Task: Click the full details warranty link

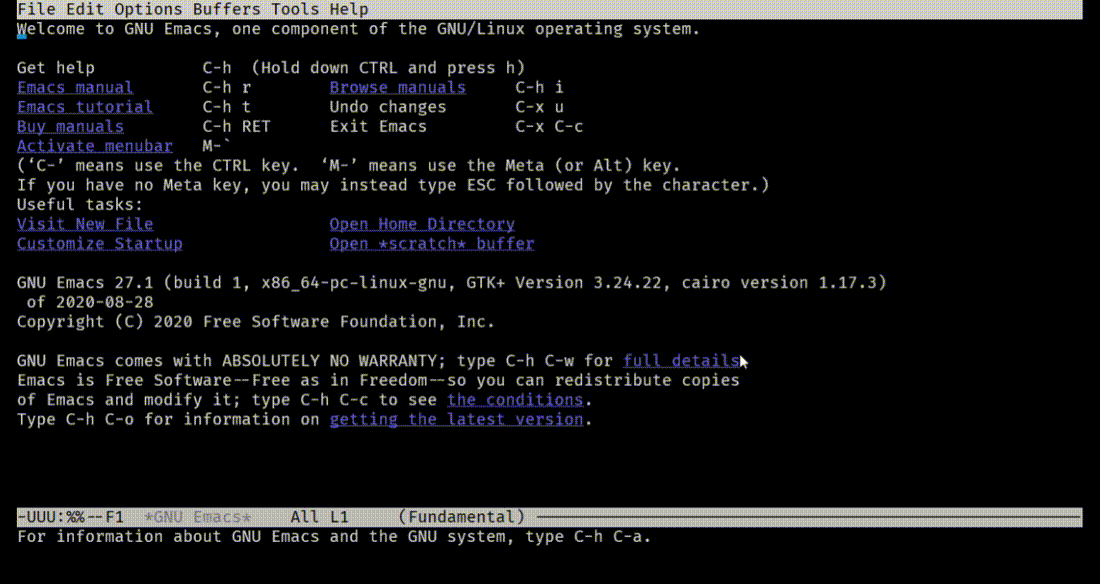Action: pyautogui.click(x=681, y=360)
